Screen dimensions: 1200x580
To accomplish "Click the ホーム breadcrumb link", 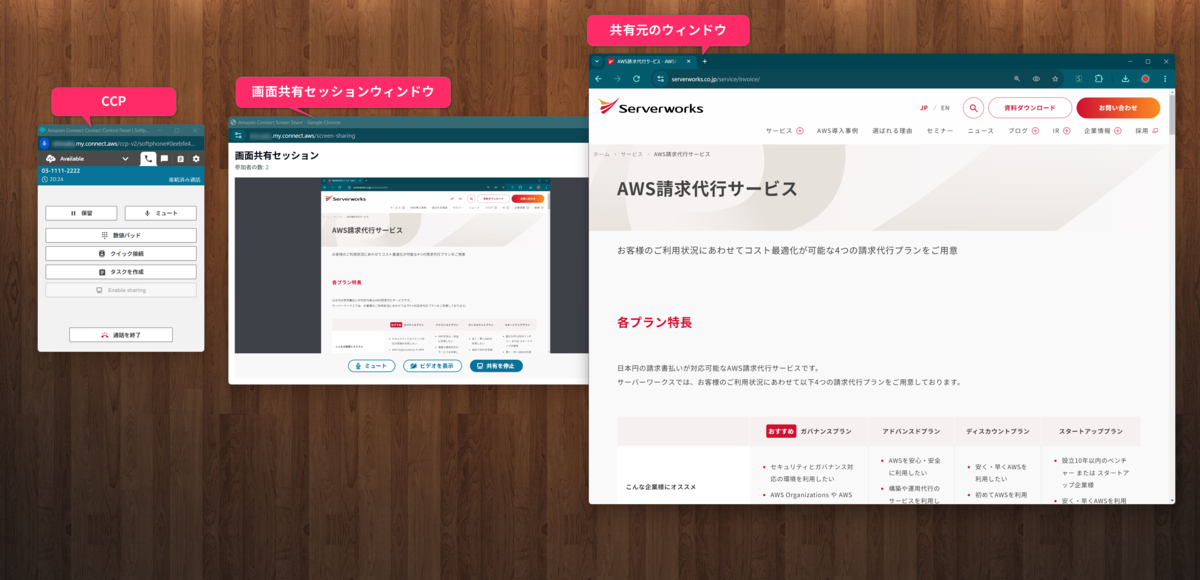I will pos(601,154).
